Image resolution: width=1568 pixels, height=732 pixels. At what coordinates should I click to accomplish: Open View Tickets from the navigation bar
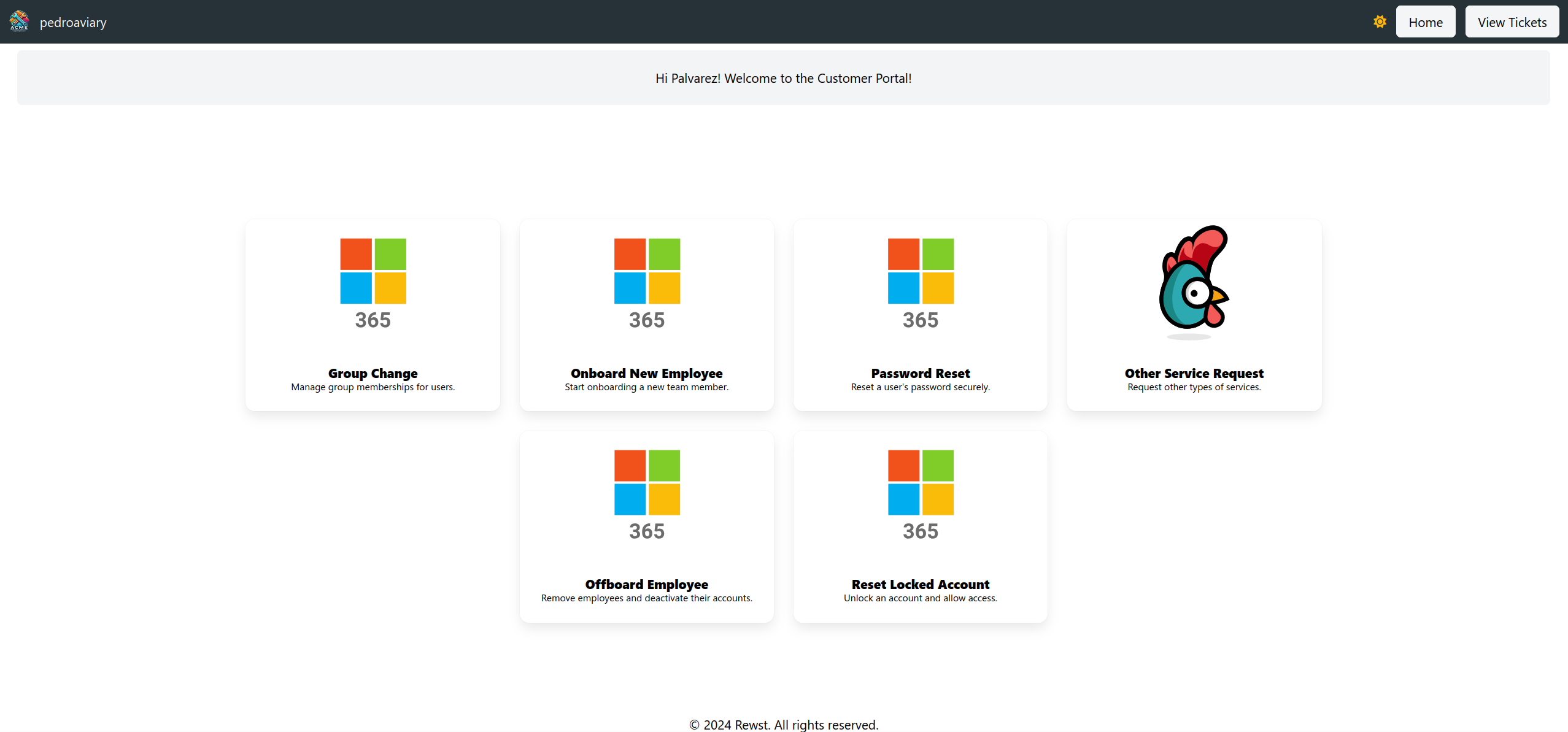point(1512,22)
